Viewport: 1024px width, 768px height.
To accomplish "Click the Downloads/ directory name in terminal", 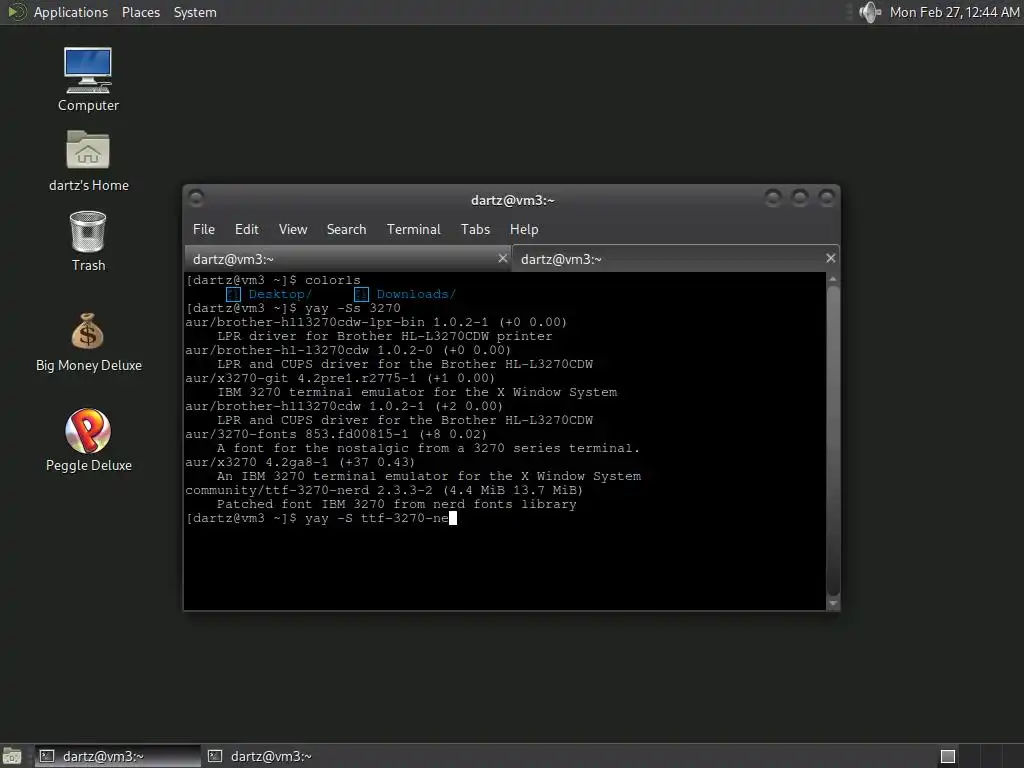I will pyautogui.click(x=416, y=295).
